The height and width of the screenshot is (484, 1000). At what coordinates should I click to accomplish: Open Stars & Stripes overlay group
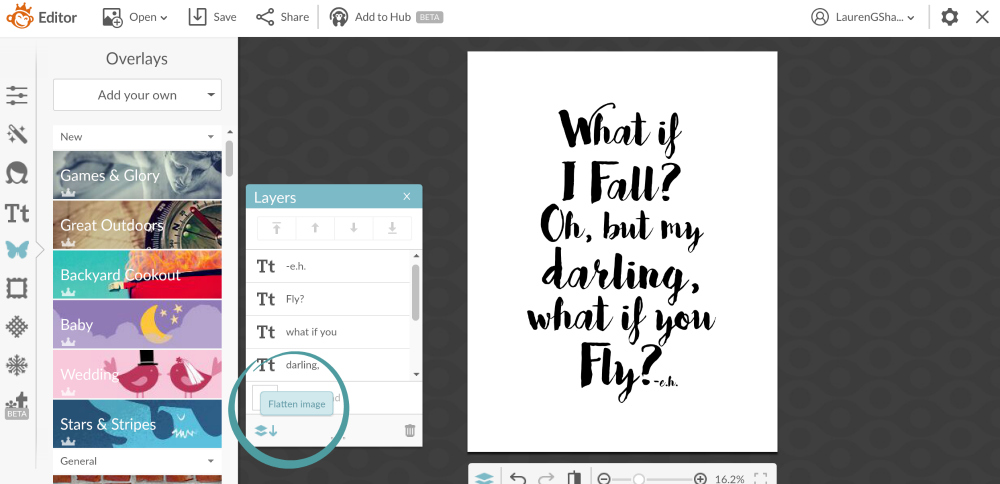pos(137,423)
